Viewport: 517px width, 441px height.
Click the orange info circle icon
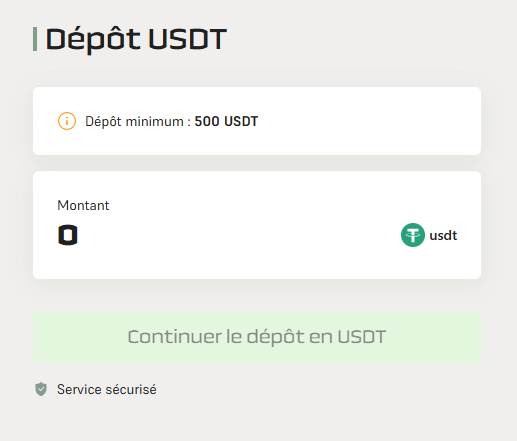pos(67,121)
